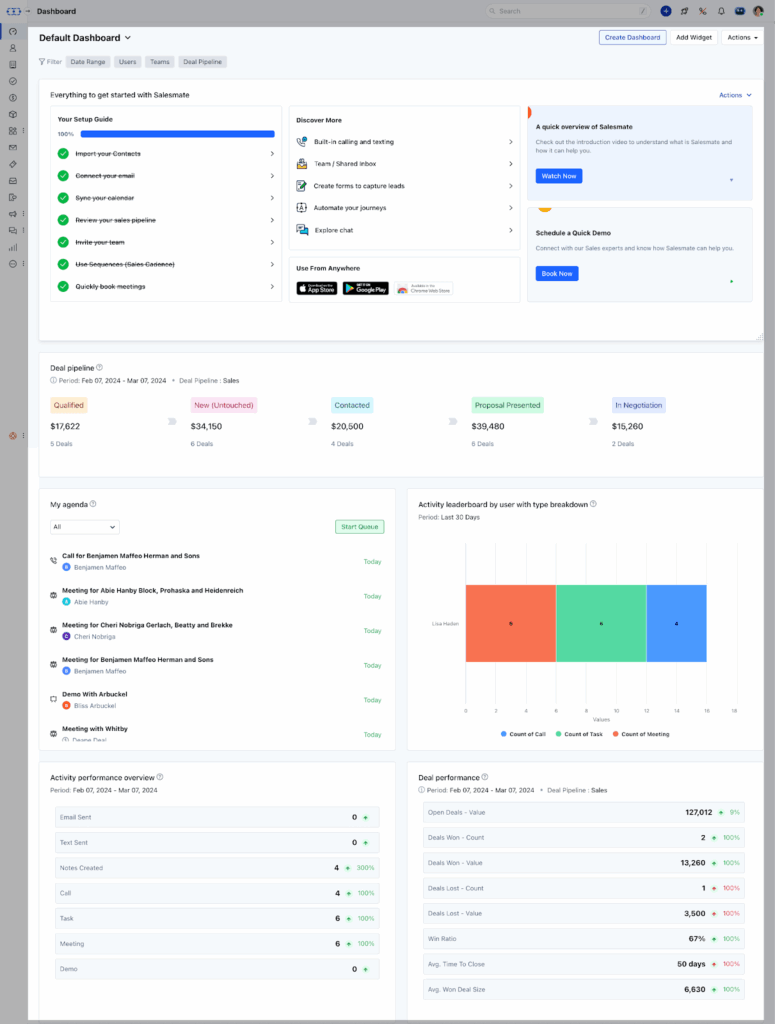Open Reports bar chart icon in sidebar
Viewport: 775px width, 1024px height.
[13, 247]
